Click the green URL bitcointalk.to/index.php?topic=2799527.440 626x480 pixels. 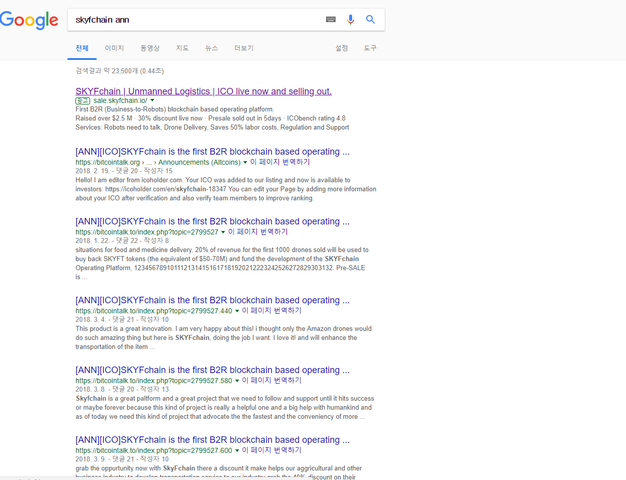pyautogui.click(x=154, y=311)
